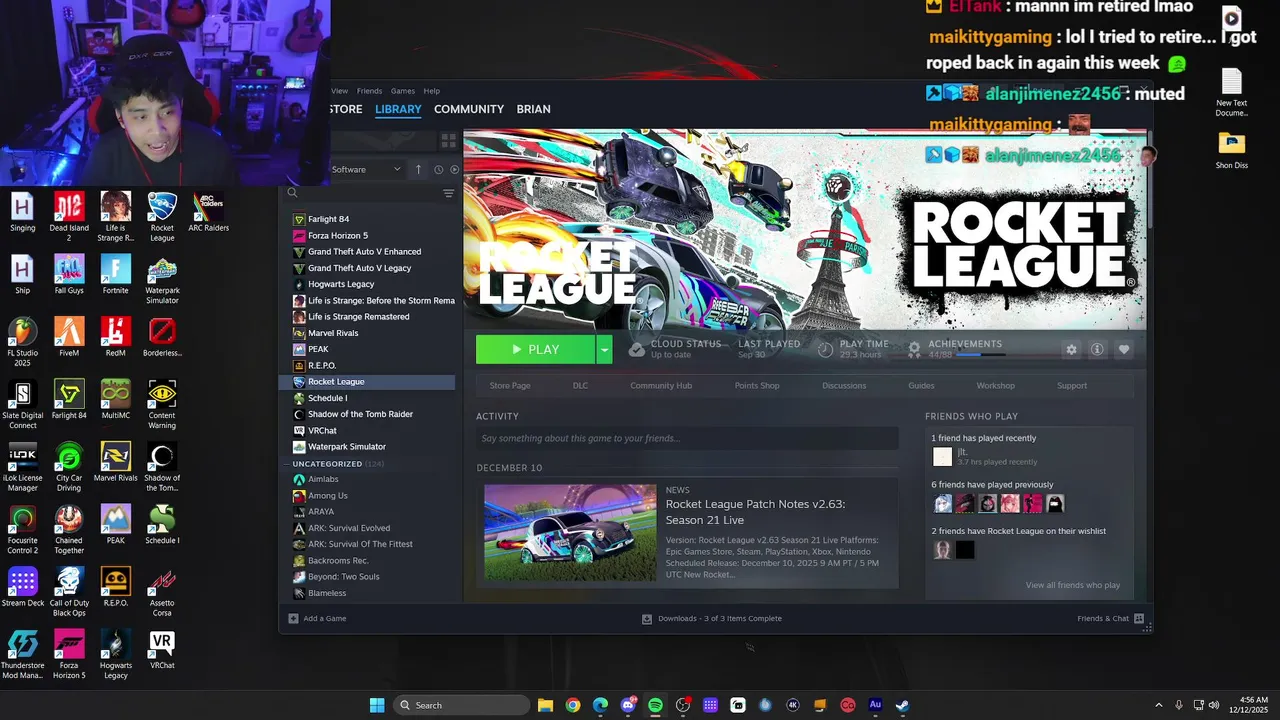Launch Rocket League with PLAY button

coord(535,349)
